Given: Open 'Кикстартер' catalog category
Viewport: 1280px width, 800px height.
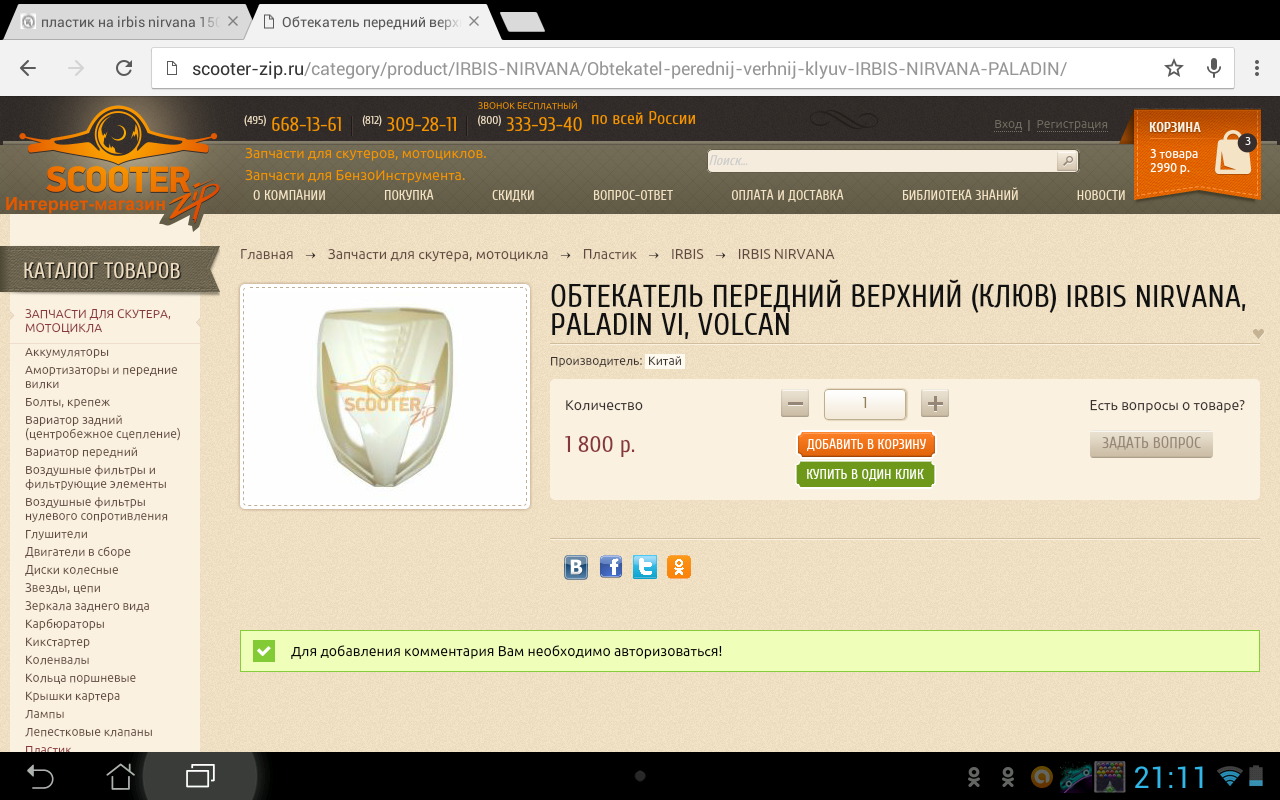Looking at the screenshot, I should tap(57, 642).
